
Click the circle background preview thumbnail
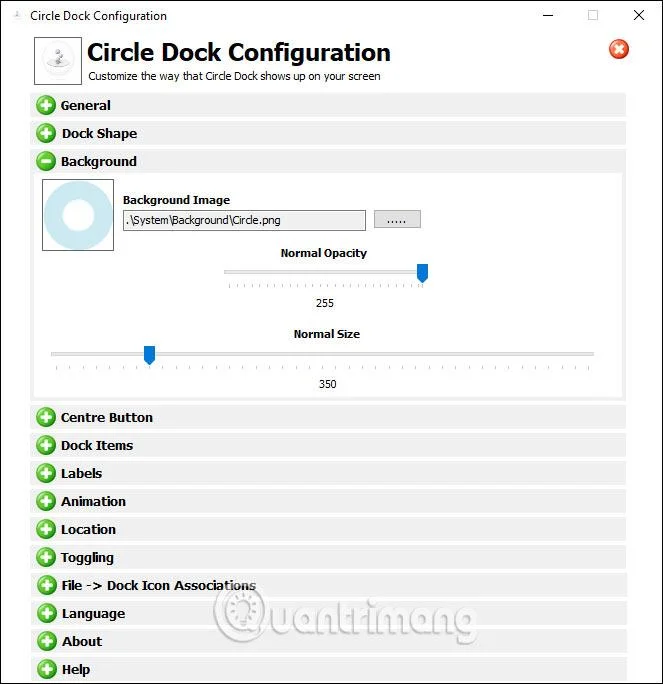click(x=78, y=215)
